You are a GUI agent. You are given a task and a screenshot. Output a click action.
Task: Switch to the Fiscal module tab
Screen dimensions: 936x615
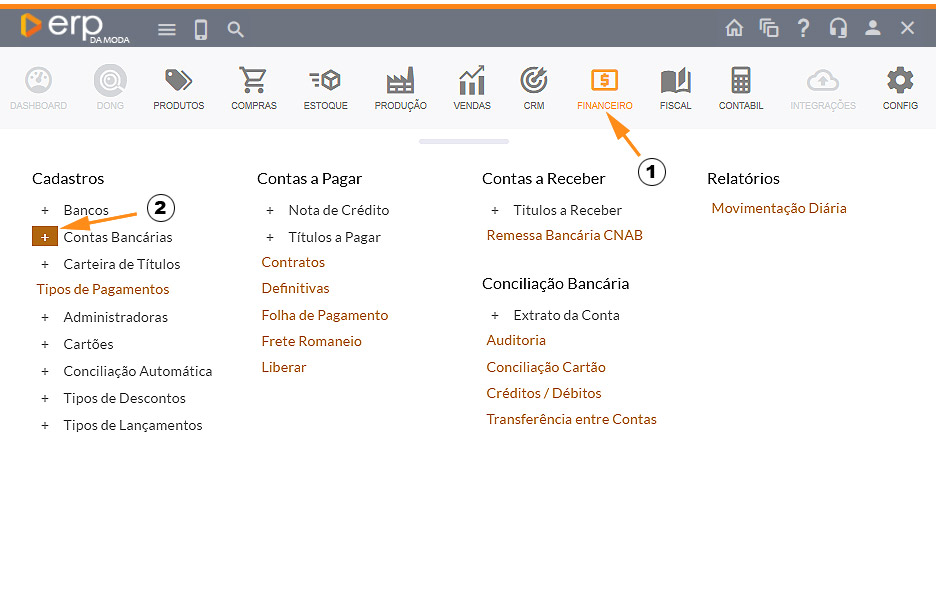coord(675,81)
